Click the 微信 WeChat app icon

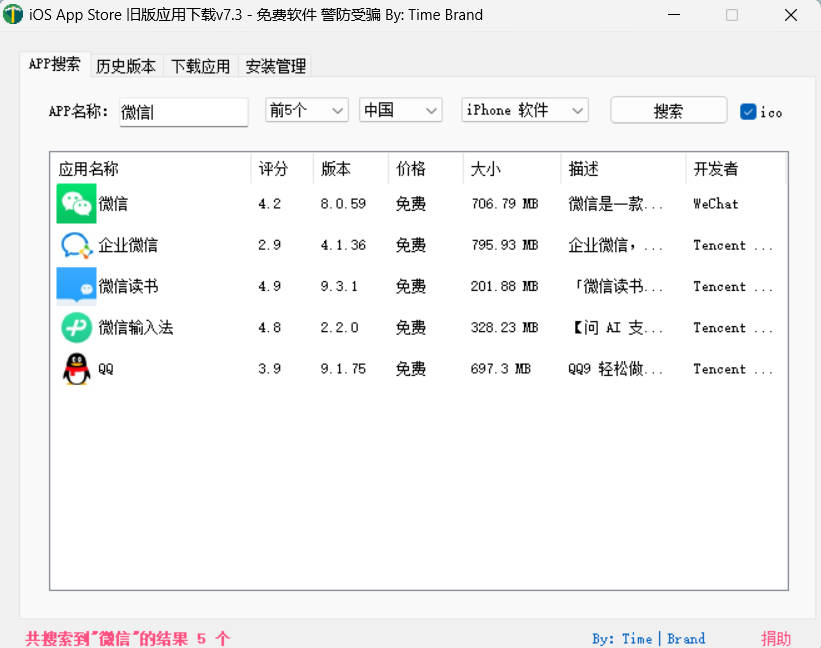click(76, 204)
